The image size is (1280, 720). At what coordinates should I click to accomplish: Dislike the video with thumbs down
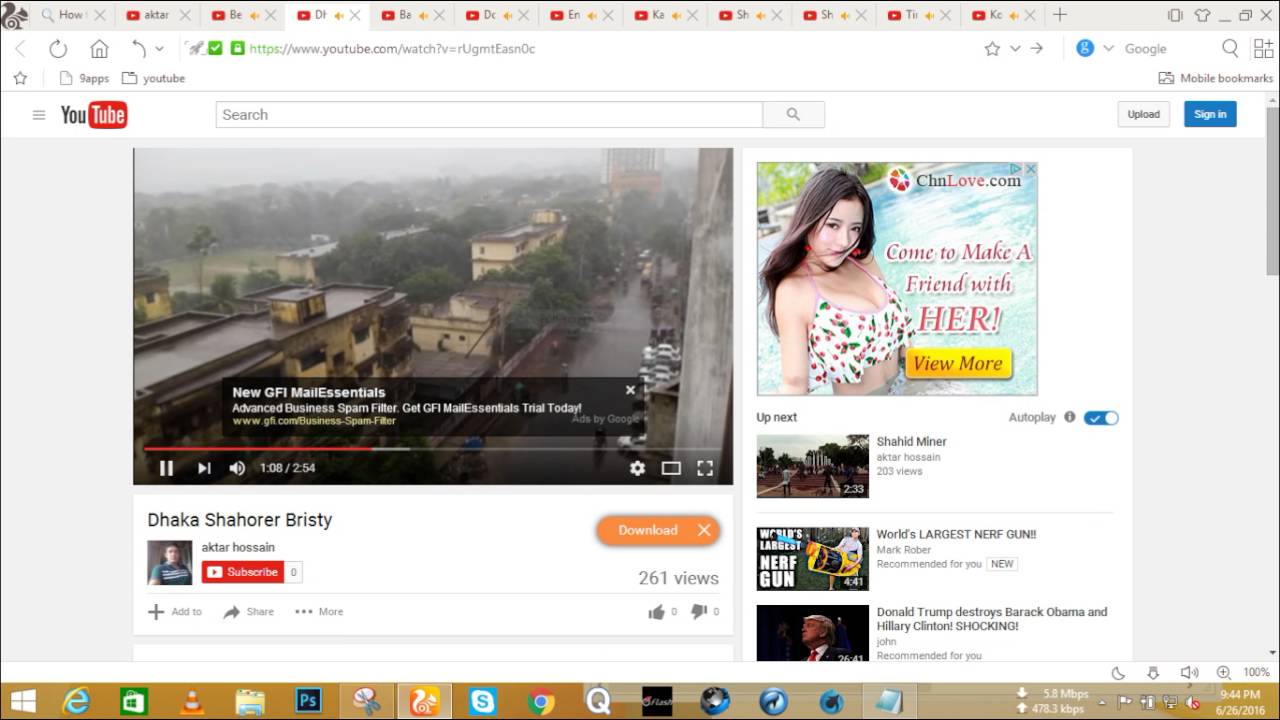(699, 611)
